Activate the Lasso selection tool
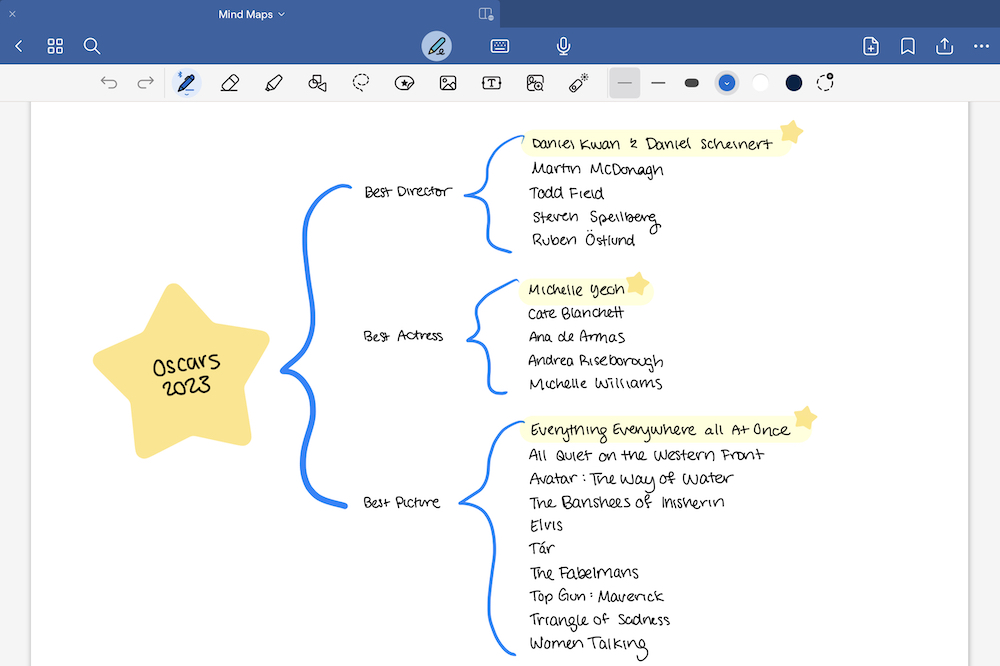The height and width of the screenshot is (666, 1000). click(x=361, y=83)
